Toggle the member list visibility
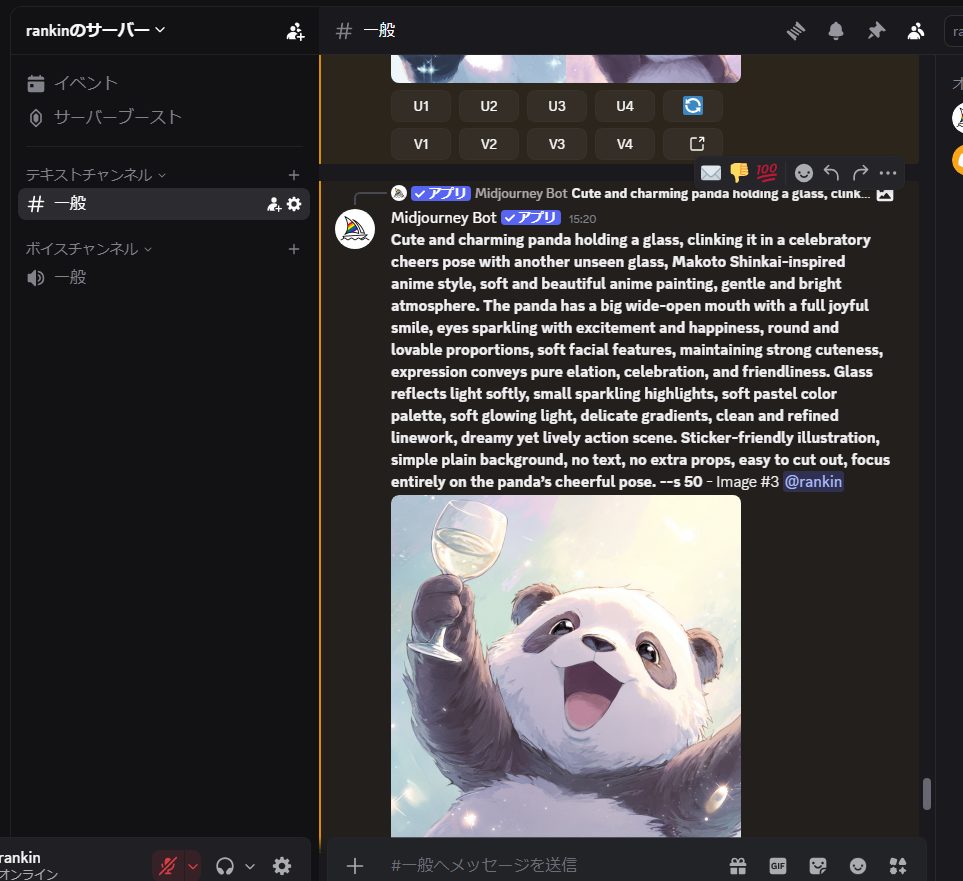Screen dimensions: 963x881 coord(916,31)
